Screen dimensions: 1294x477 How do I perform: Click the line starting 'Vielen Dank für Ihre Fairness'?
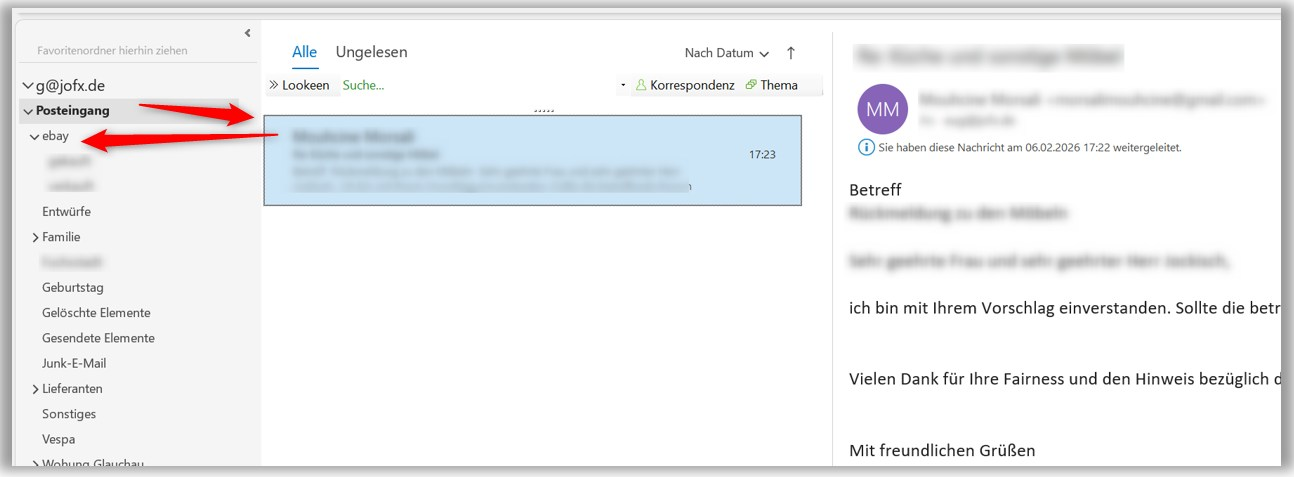(1065, 379)
